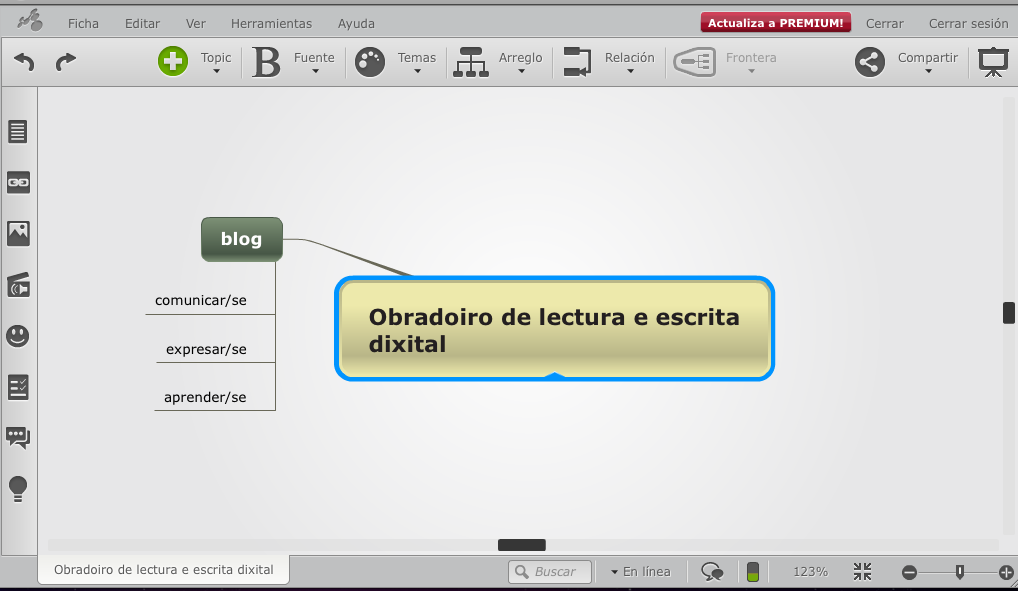Open the Image panel in sidebar

[x=18, y=233]
